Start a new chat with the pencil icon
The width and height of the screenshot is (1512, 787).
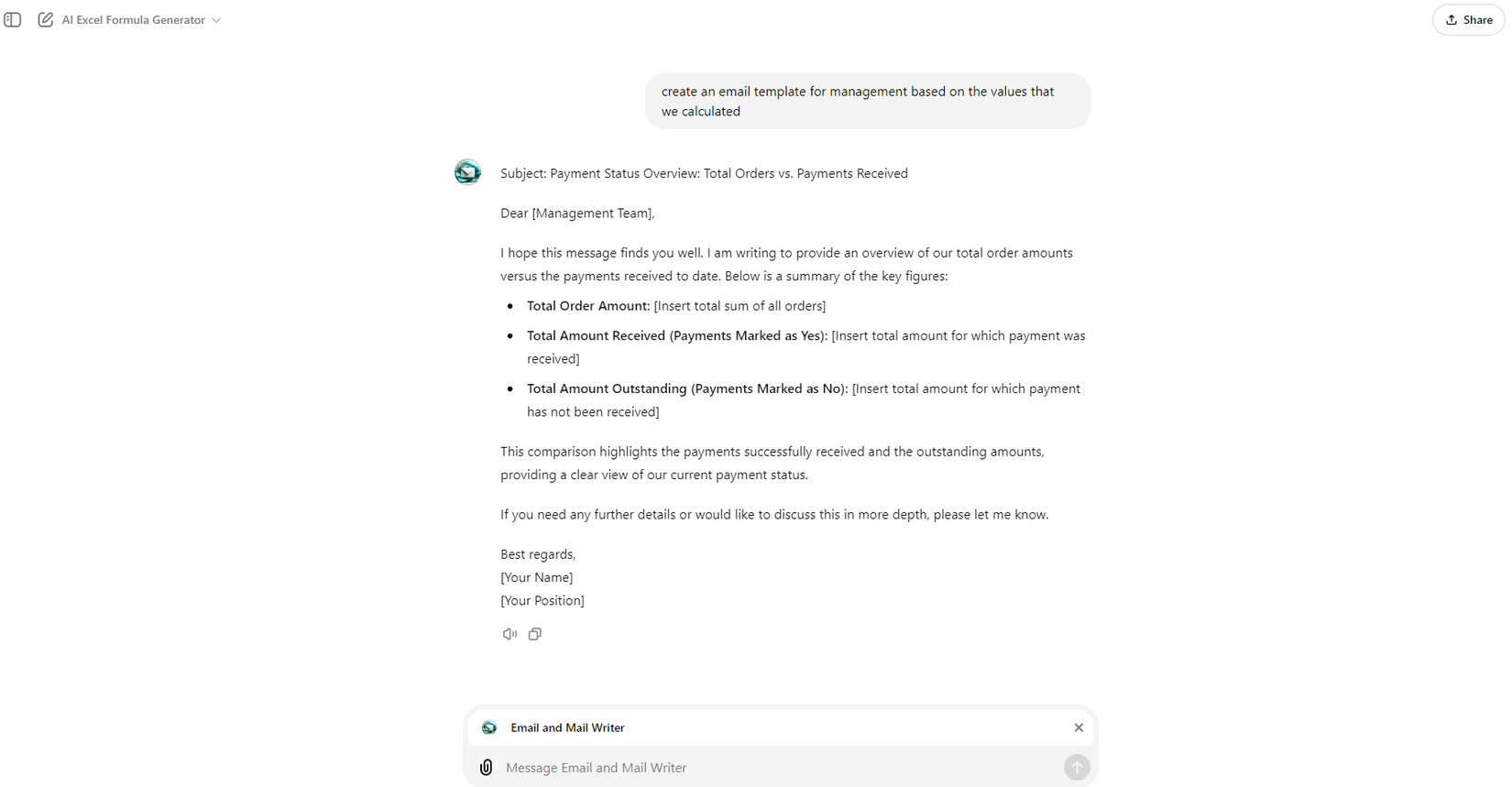(x=45, y=19)
